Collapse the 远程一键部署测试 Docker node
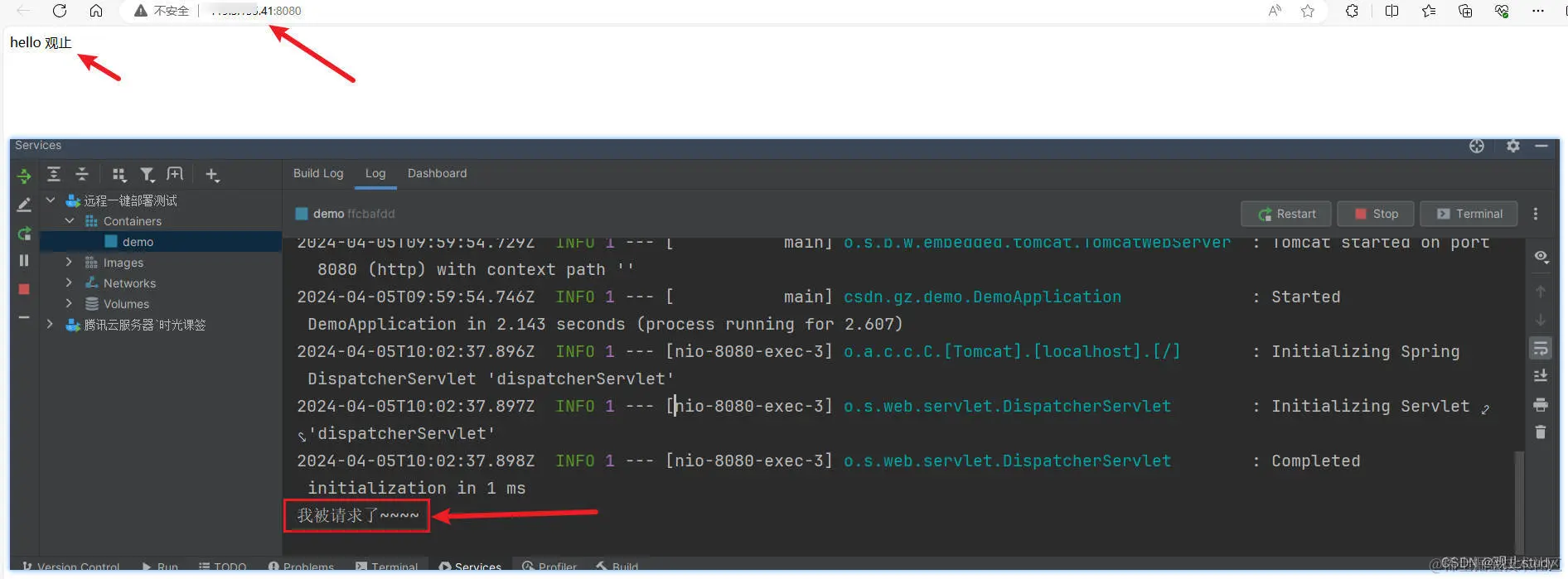 (51, 200)
